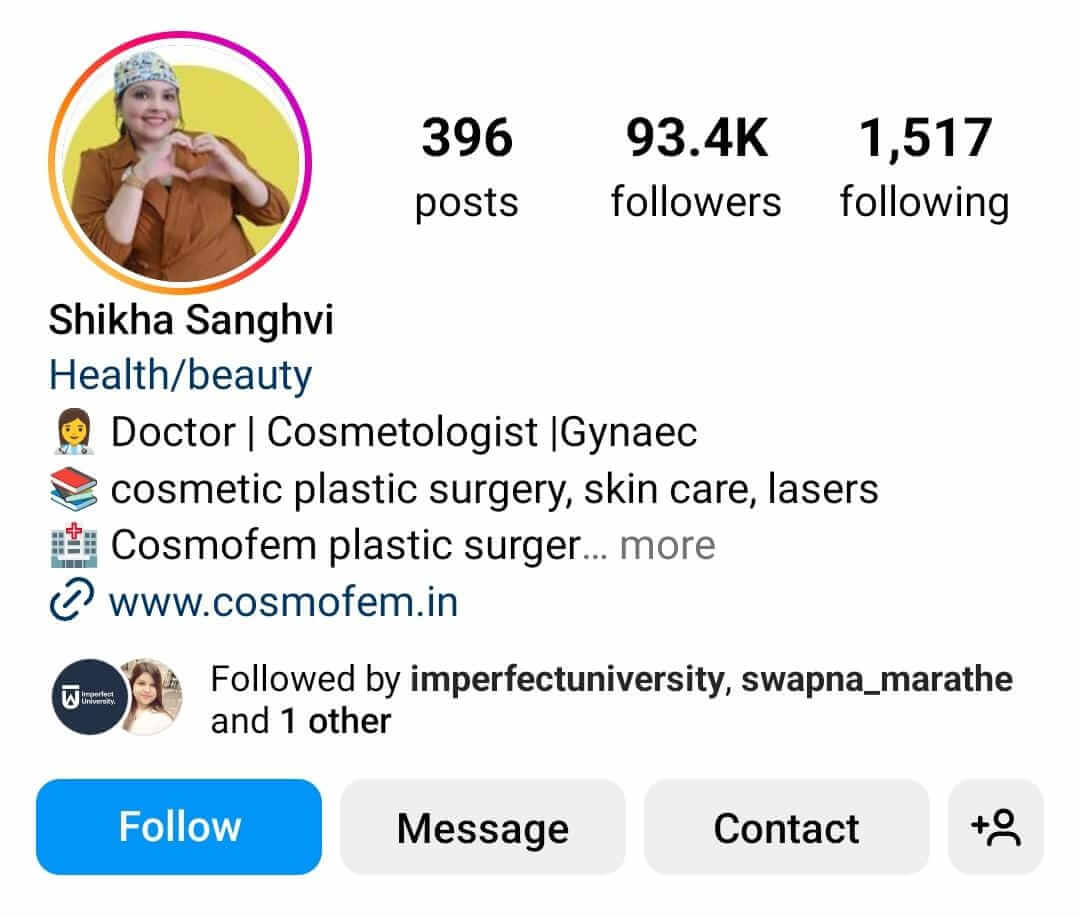Expand bio with the more link
The image size is (1080, 916).
(667, 545)
